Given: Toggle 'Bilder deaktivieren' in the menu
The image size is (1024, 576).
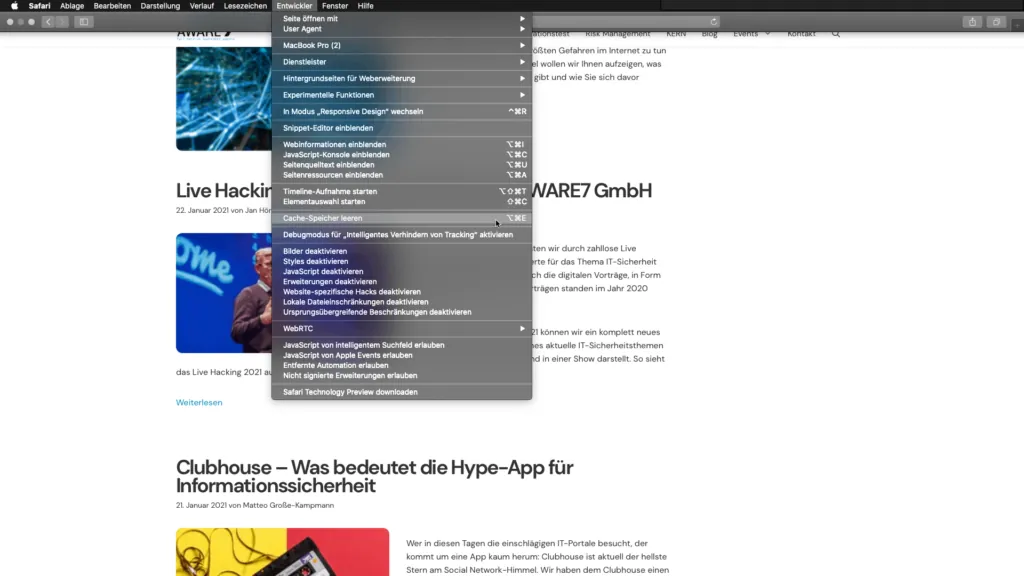Looking at the screenshot, I should [315, 251].
